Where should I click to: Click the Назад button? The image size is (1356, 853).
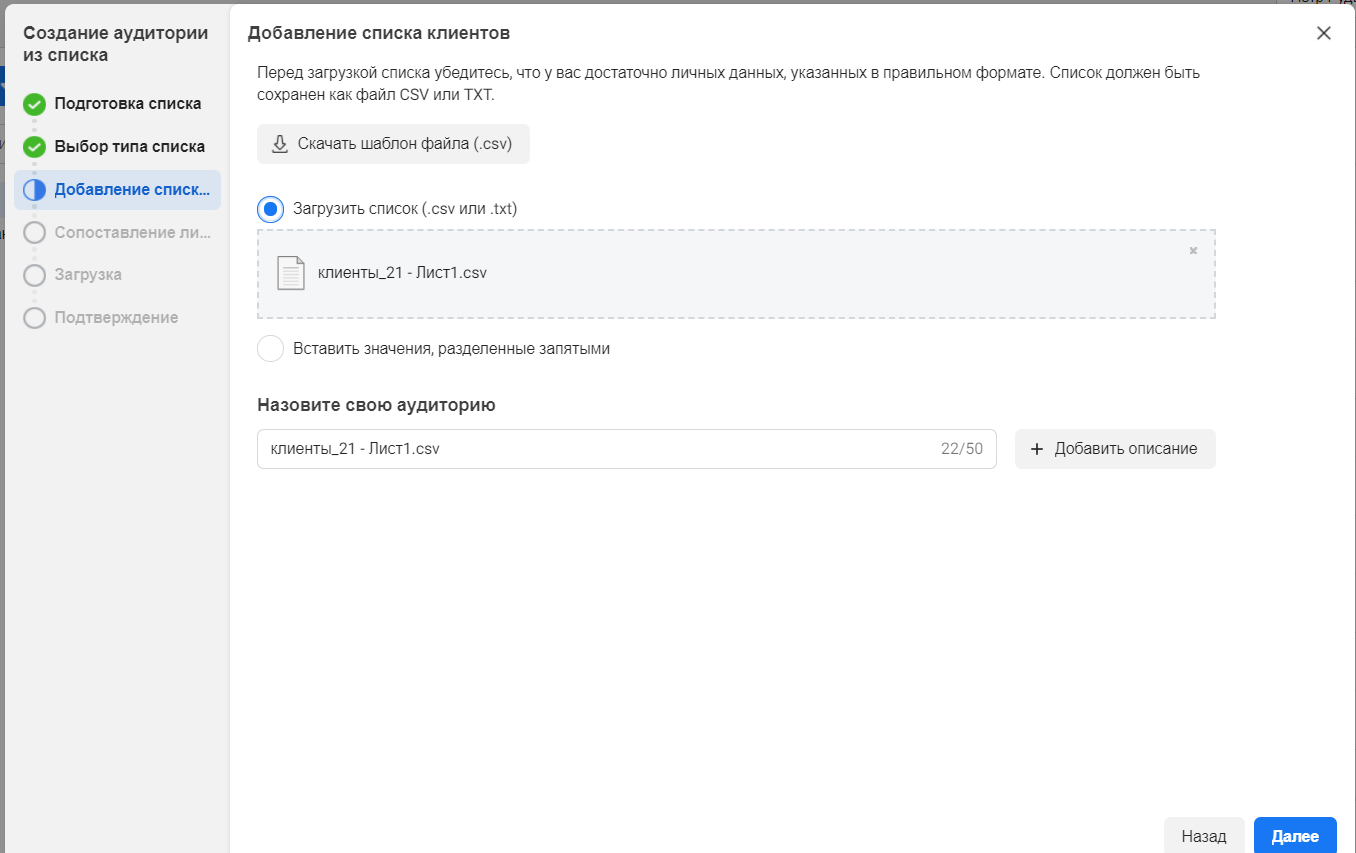pyautogui.click(x=1204, y=836)
